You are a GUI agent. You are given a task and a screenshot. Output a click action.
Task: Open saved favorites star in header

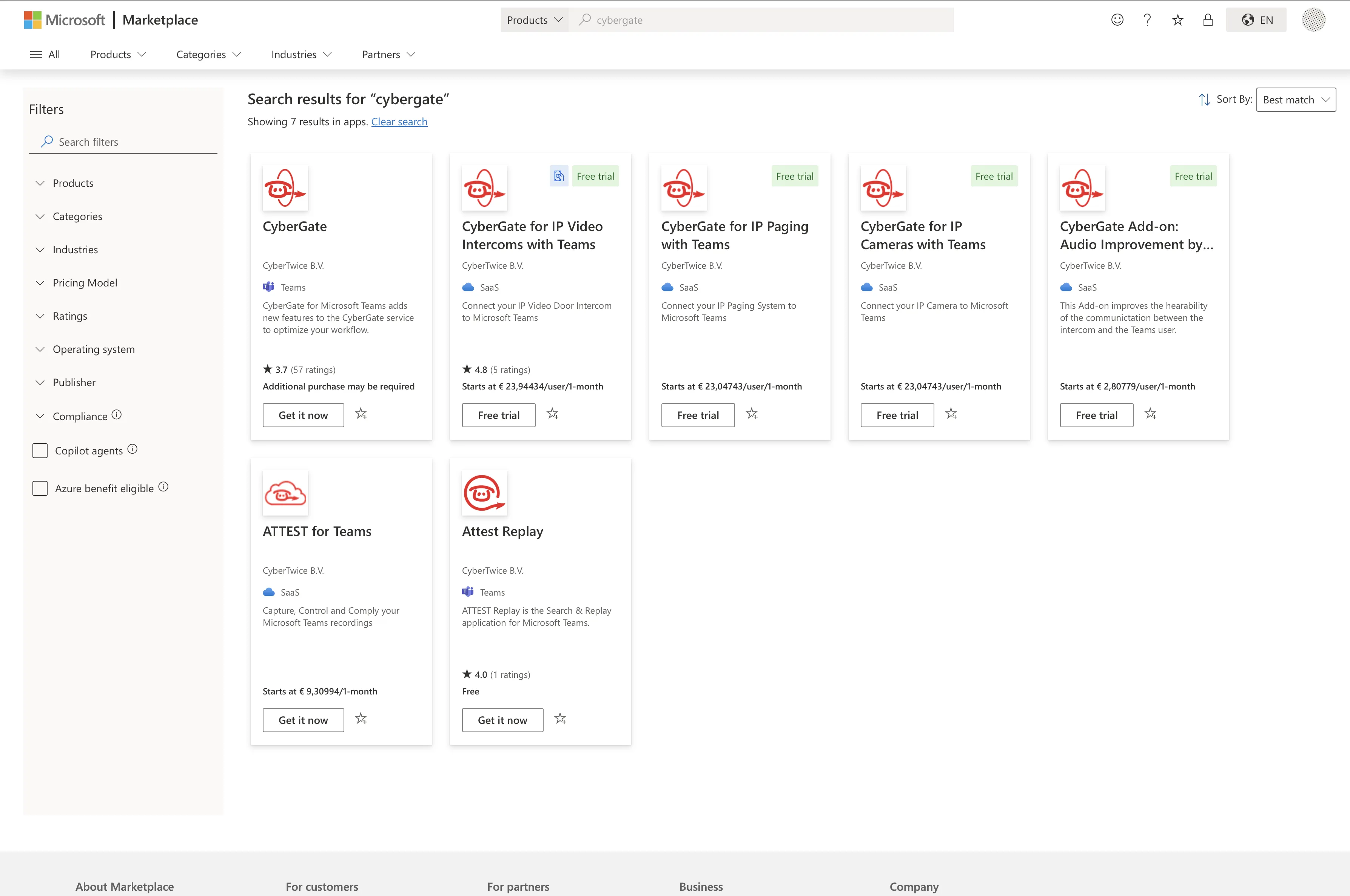click(1177, 20)
